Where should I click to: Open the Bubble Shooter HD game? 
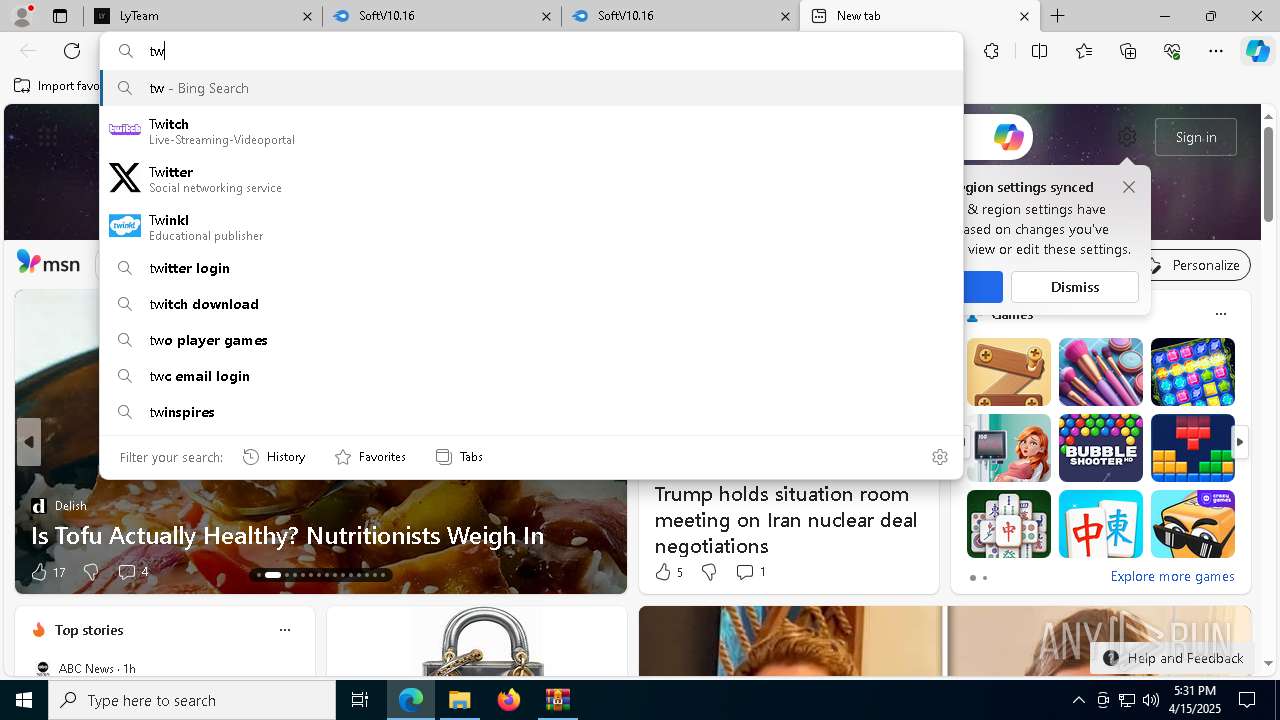[x=1101, y=448]
